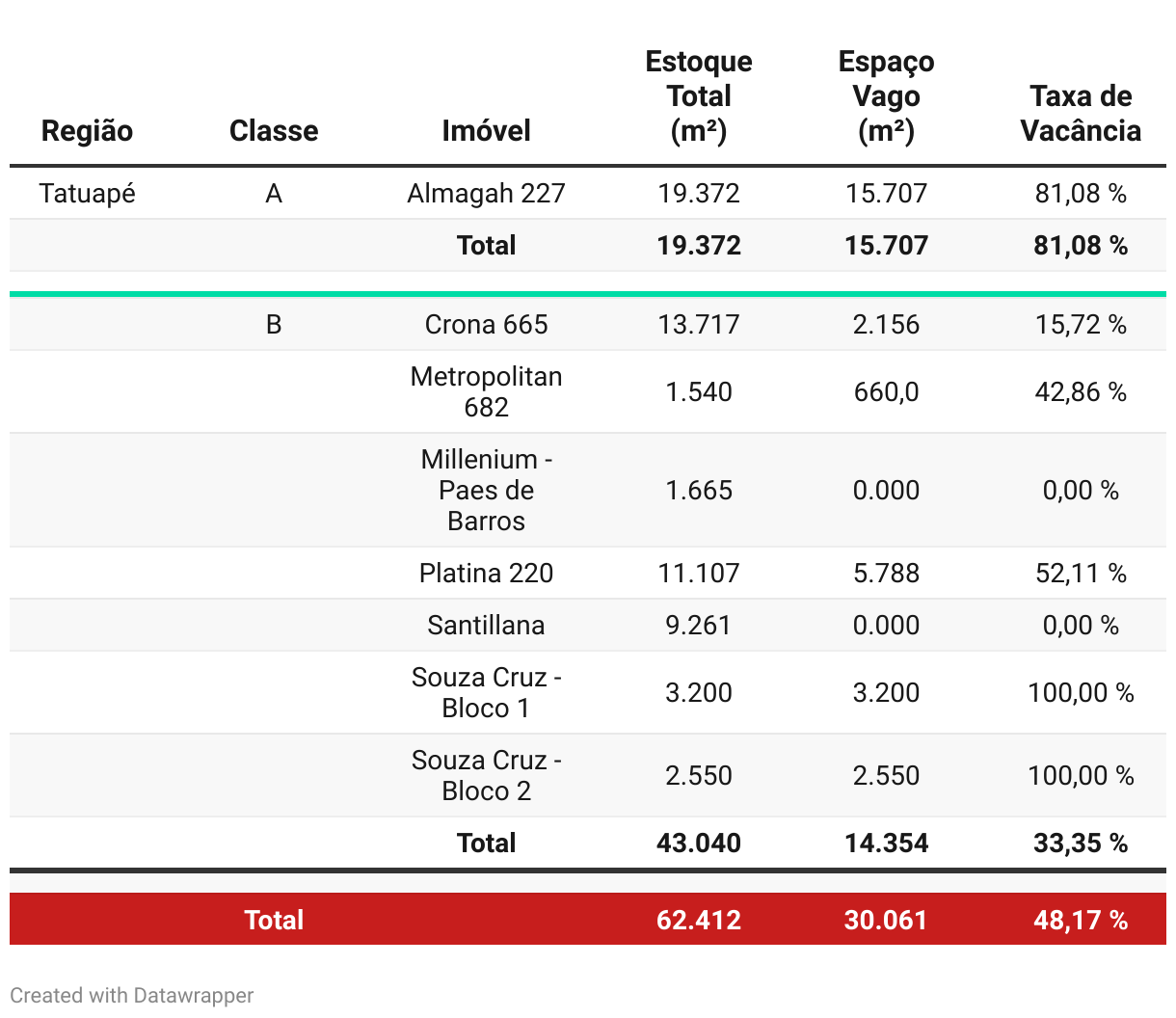Select the Metropolitan 682 row
The width and height of the screenshot is (1176, 1018).
pos(486,391)
